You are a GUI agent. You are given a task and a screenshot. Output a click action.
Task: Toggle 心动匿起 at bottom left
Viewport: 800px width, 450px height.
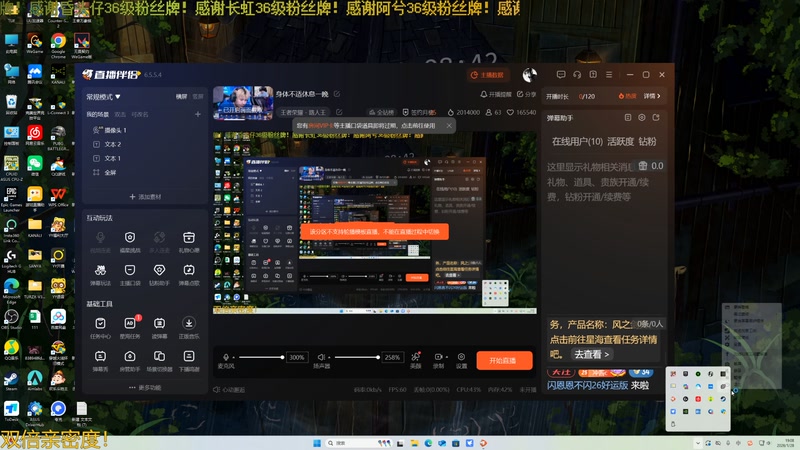(229, 389)
